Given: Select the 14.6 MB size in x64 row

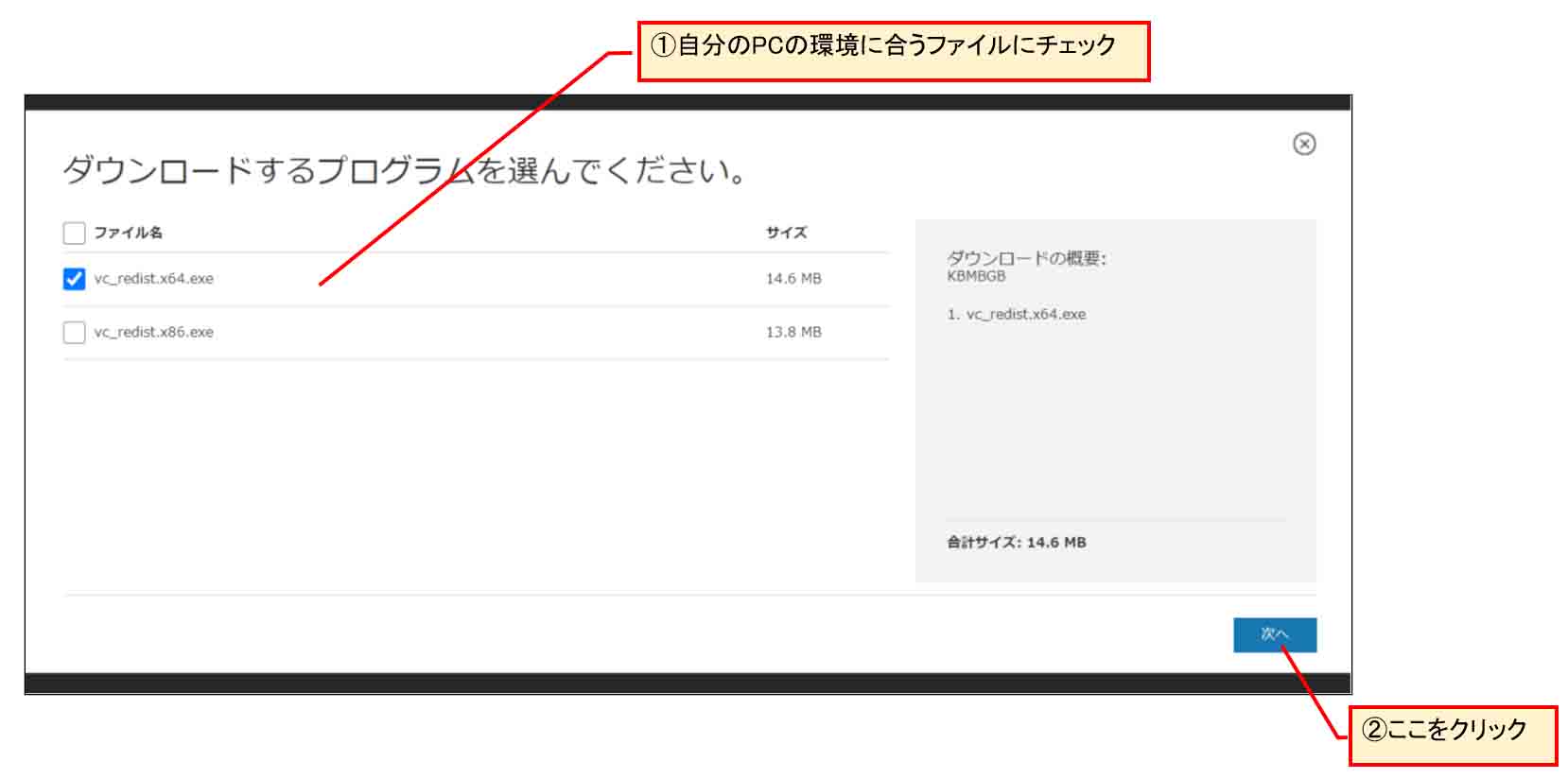Looking at the screenshot, I should pos(793,279).
